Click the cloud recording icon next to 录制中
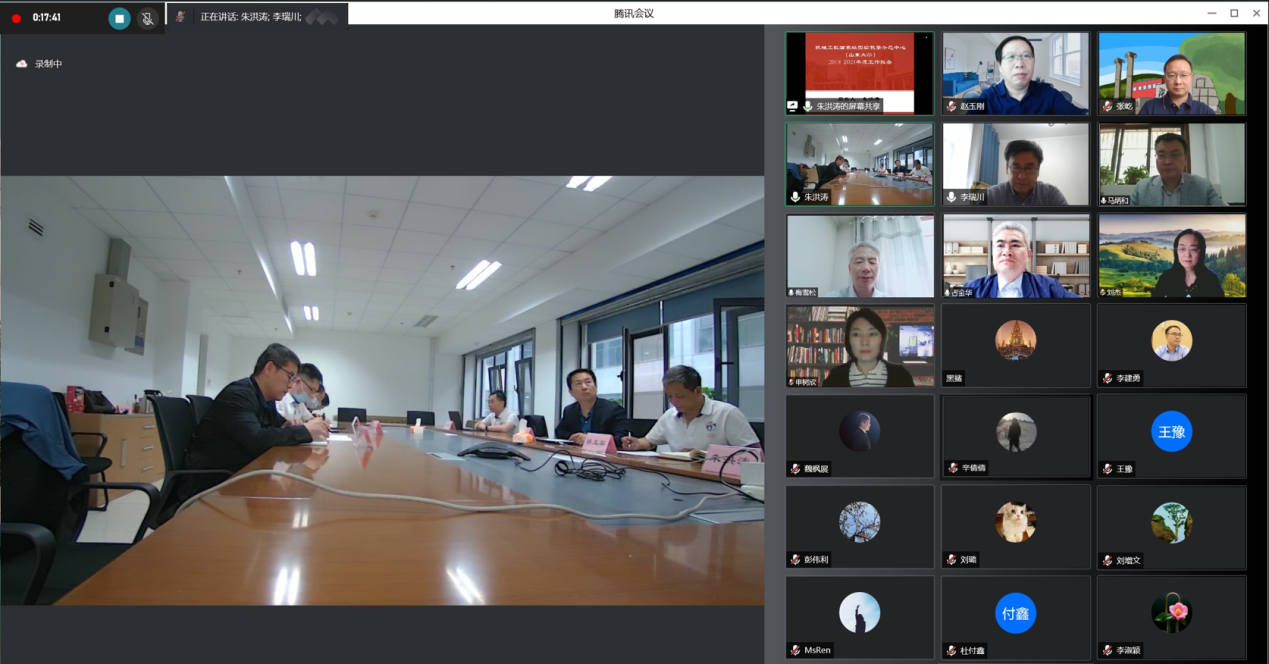The width and height of the screenshot is (1269, 664). (22, 64)
